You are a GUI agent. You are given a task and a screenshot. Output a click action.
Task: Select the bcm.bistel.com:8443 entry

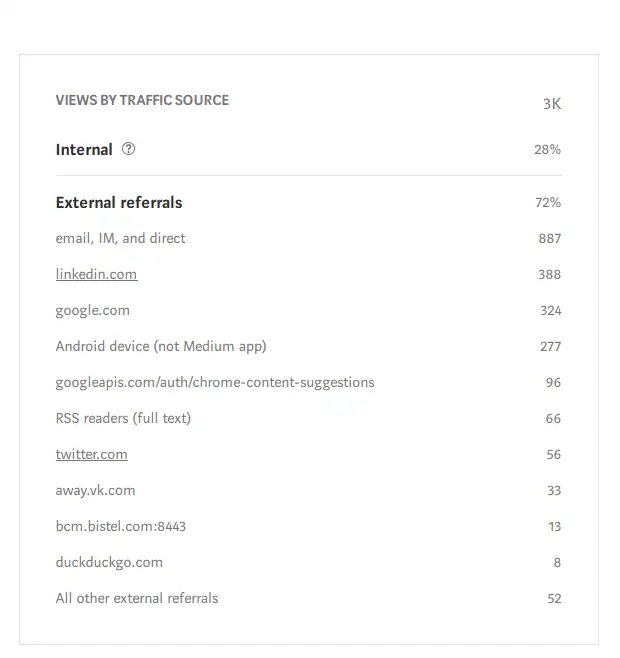[121, 526]
